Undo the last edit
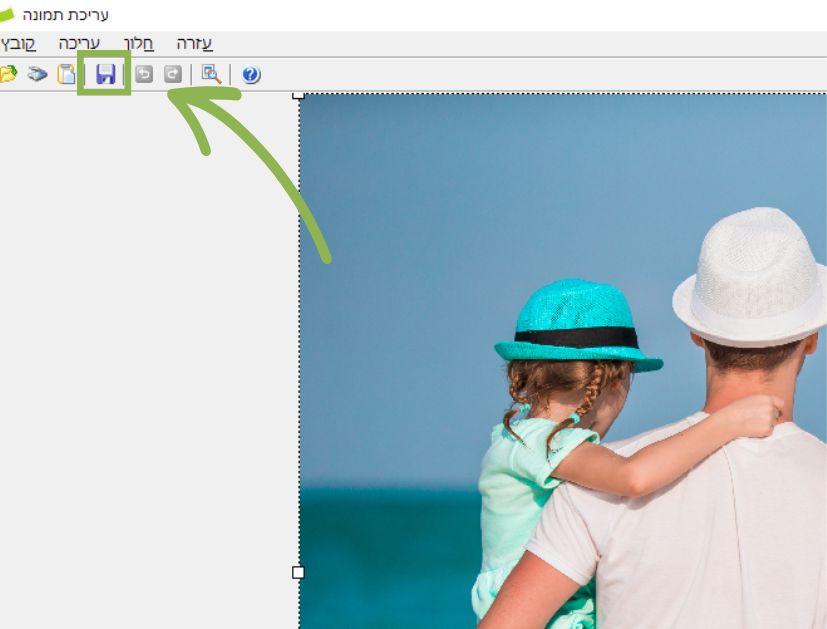 pos(144,74)
